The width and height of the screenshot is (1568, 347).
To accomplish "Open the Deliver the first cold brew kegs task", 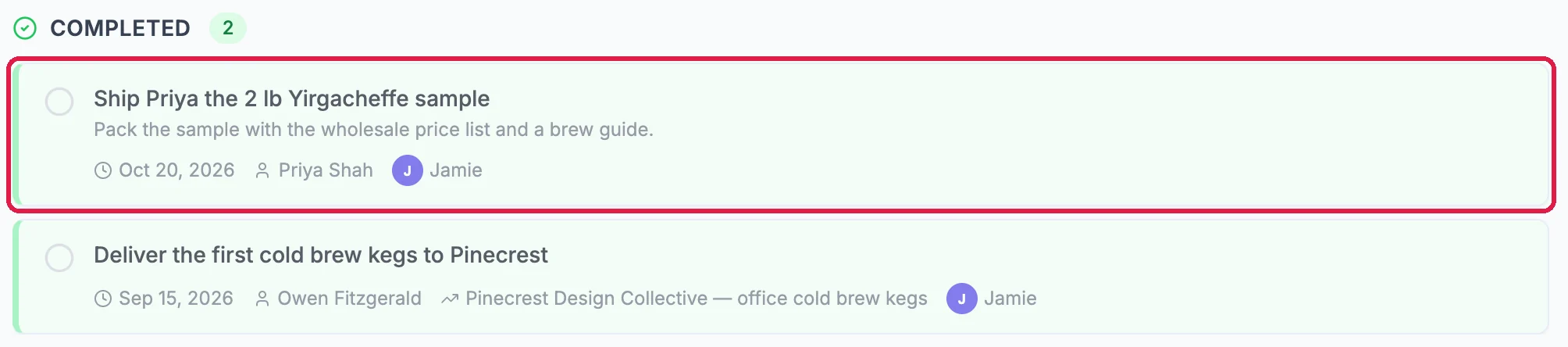I will (x=321, y=255).
